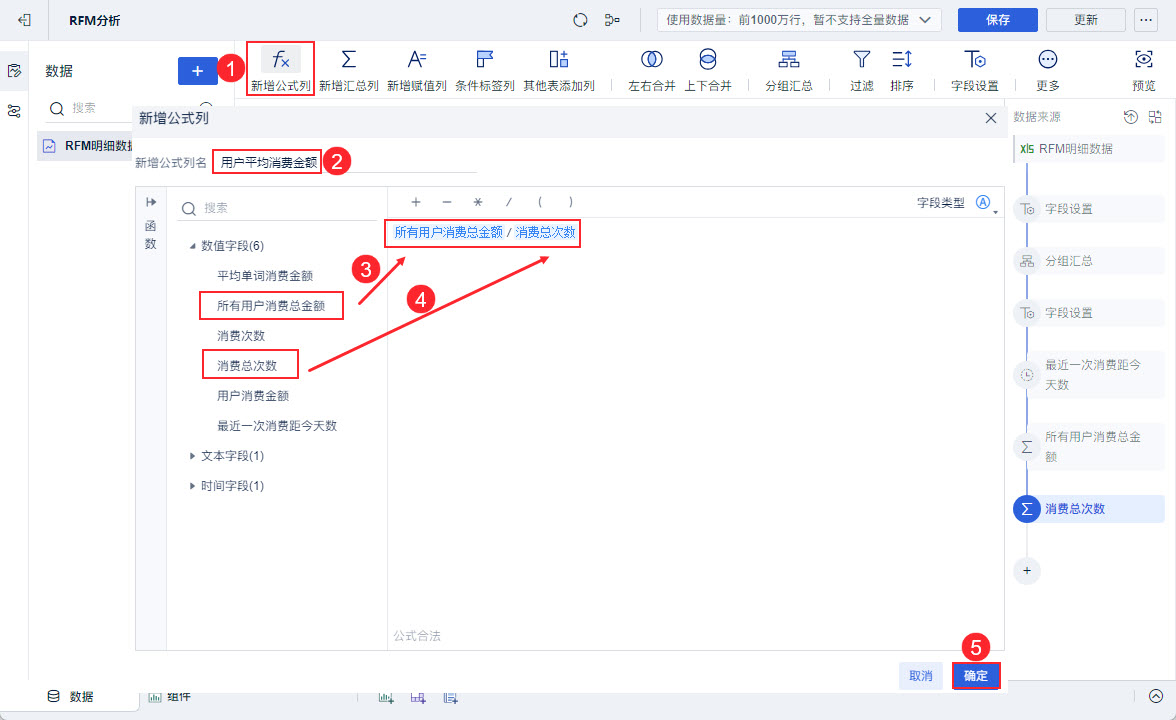
Task: Click the collapse chevron at bottom right
Action: 1156,696
